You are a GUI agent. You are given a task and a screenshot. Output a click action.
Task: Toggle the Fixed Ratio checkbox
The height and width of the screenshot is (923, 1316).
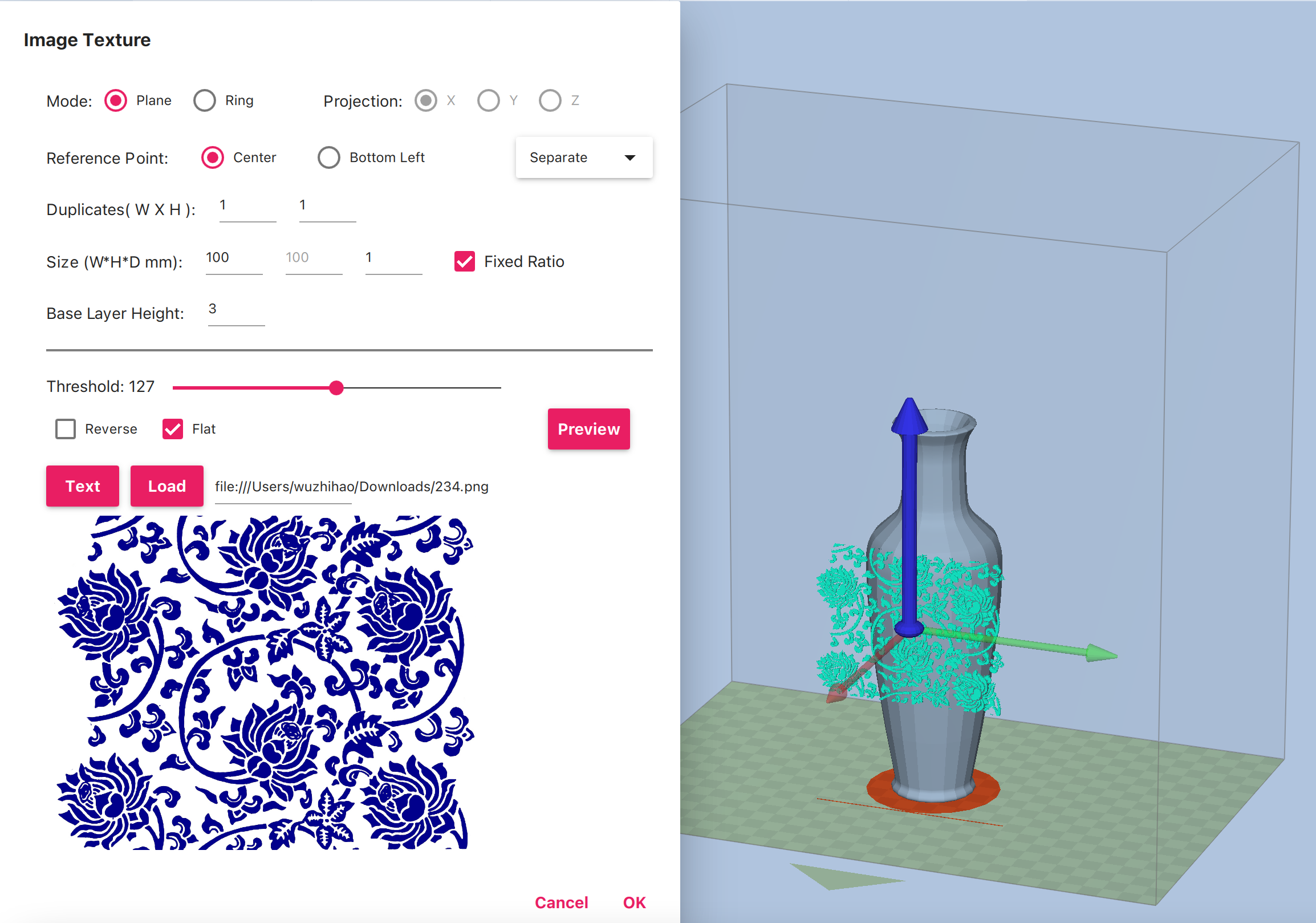tap(465, 261)
